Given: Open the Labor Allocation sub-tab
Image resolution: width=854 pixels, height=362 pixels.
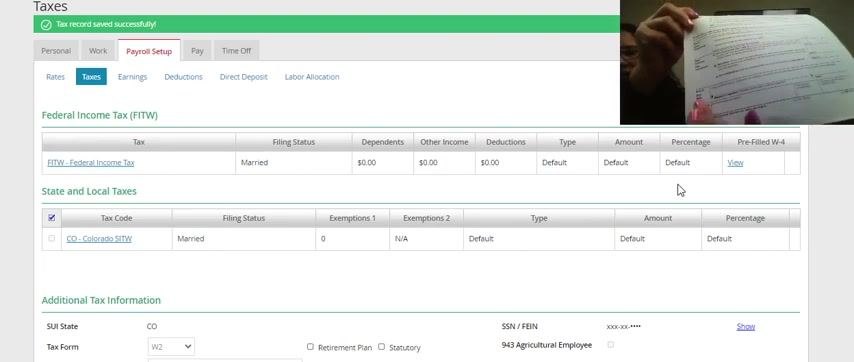Looking at the screenshot, I should click(x=312, y=77).
